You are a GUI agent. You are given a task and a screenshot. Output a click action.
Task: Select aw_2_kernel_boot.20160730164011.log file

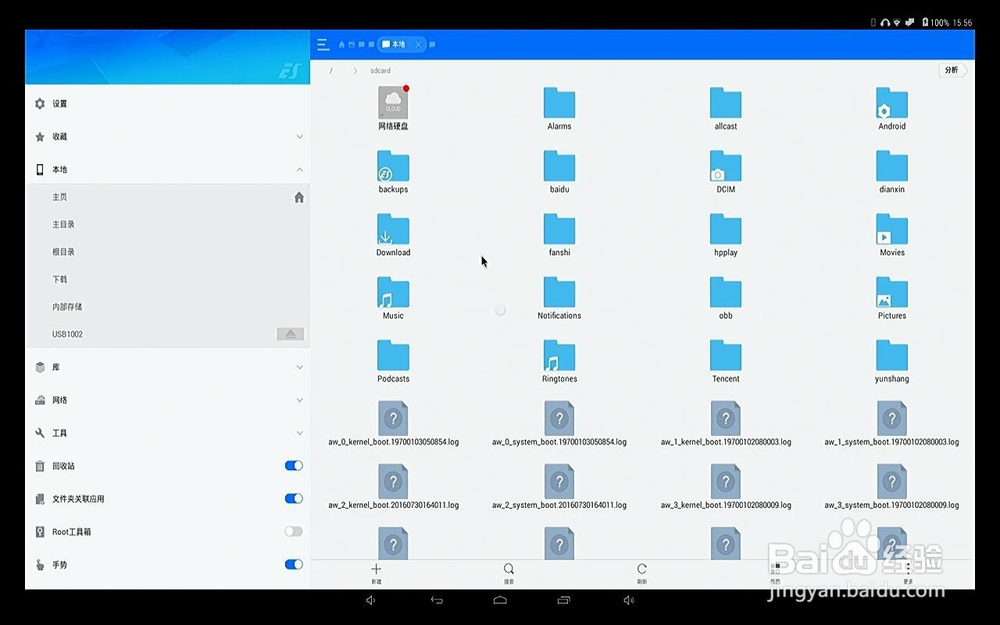(x=393, y=487)
